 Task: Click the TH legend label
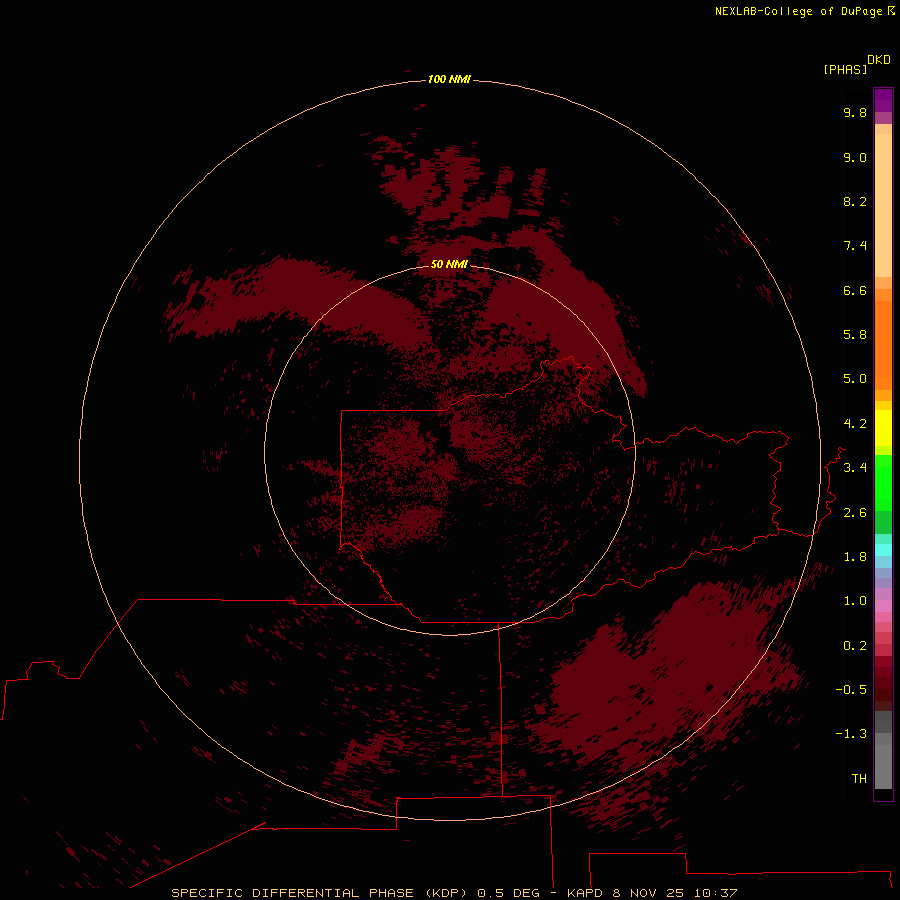[859, 779]
